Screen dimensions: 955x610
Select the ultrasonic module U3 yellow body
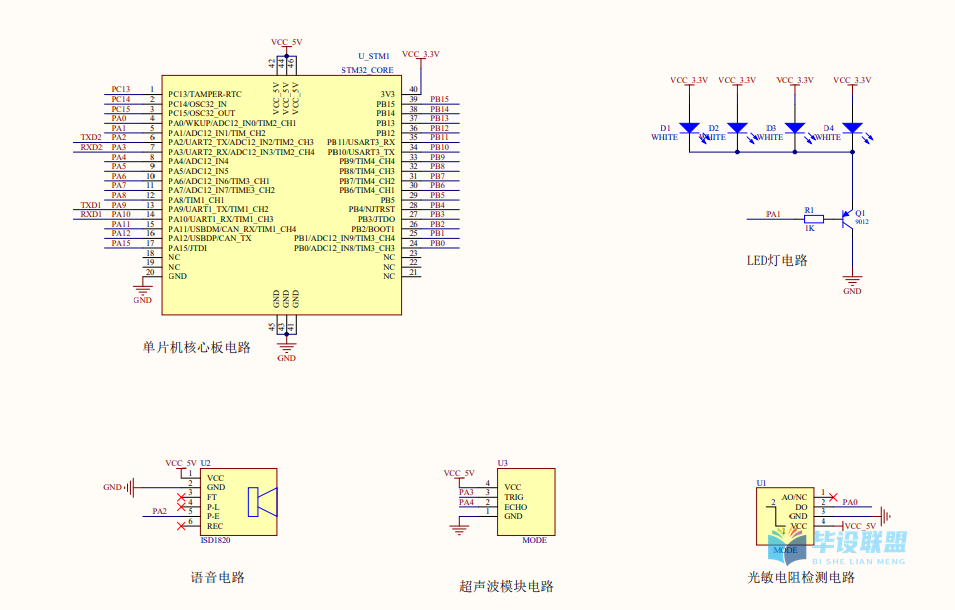coord(526,502)
